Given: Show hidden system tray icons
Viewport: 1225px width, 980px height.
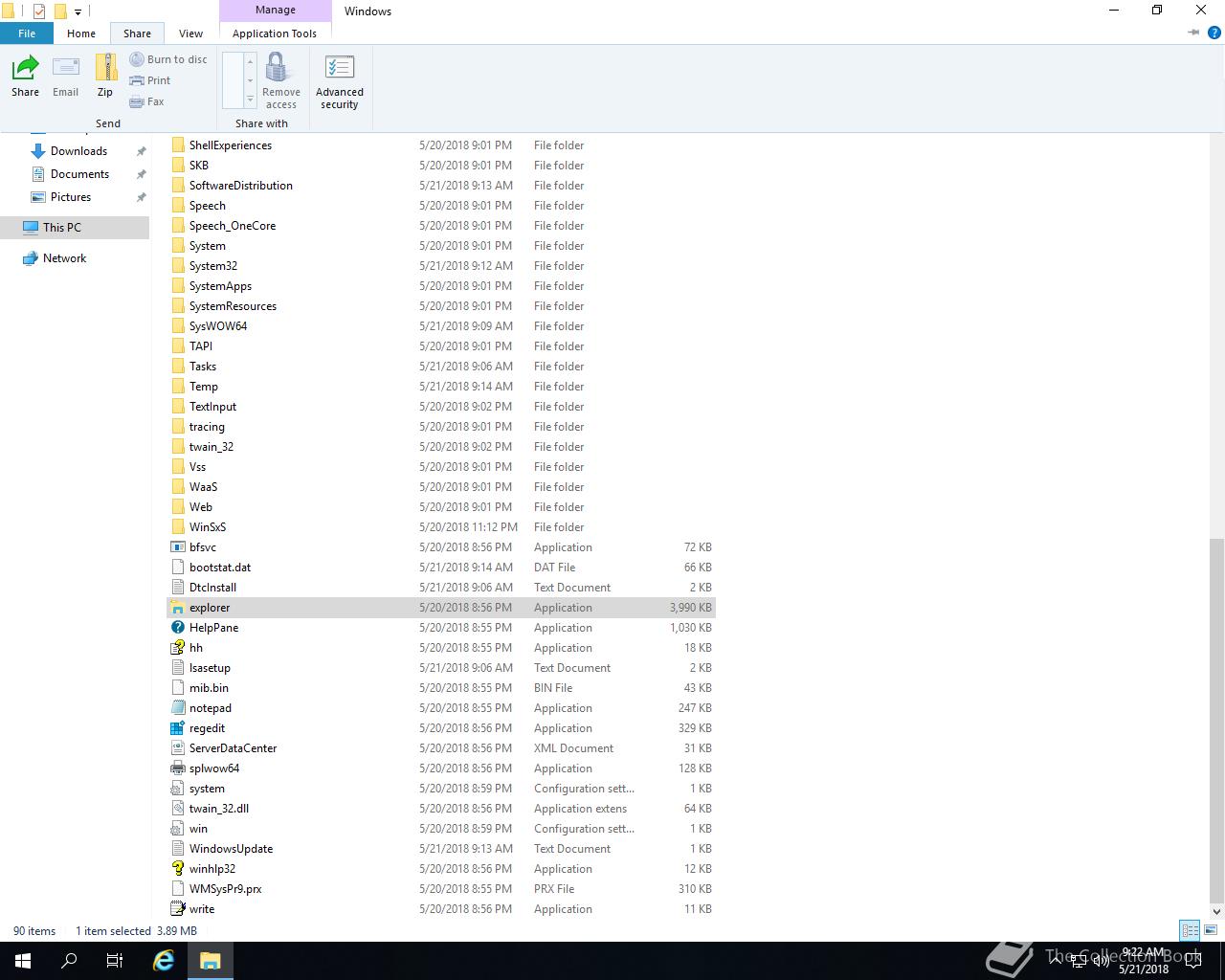Looking at the screenshot, I should pyautogui.click(x=1056, y=961).
